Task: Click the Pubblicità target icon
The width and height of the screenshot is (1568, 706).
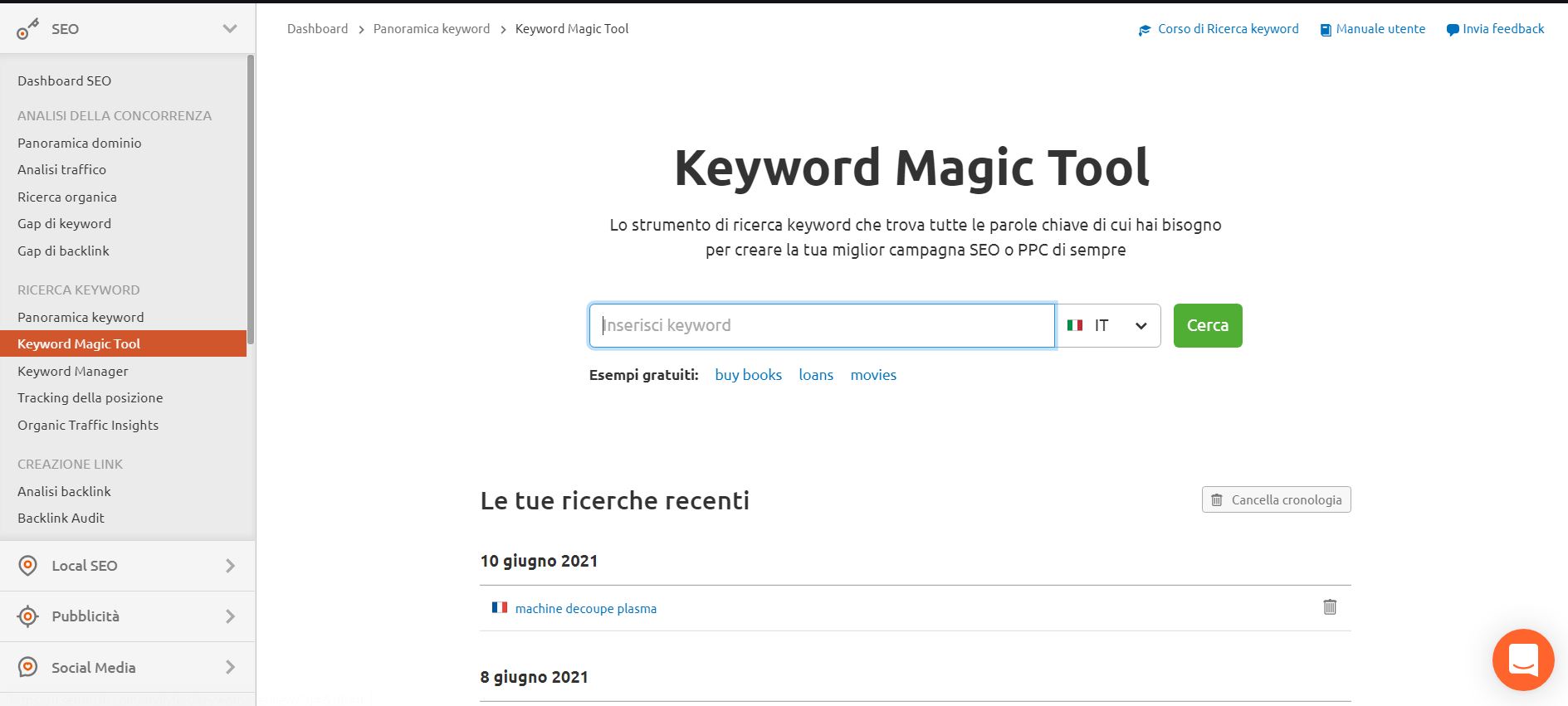Action: click(x=27, y=616)
